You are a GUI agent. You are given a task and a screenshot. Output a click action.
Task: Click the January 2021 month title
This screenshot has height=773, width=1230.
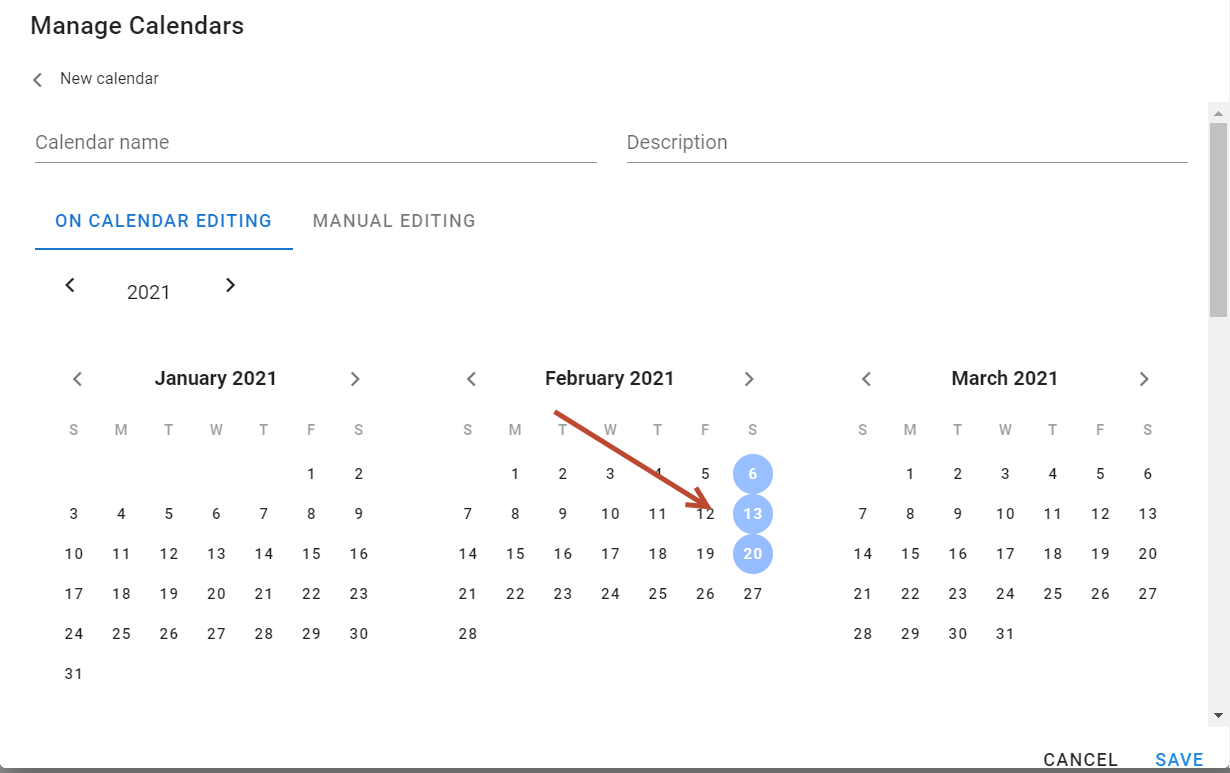click(x=216, y=379)
